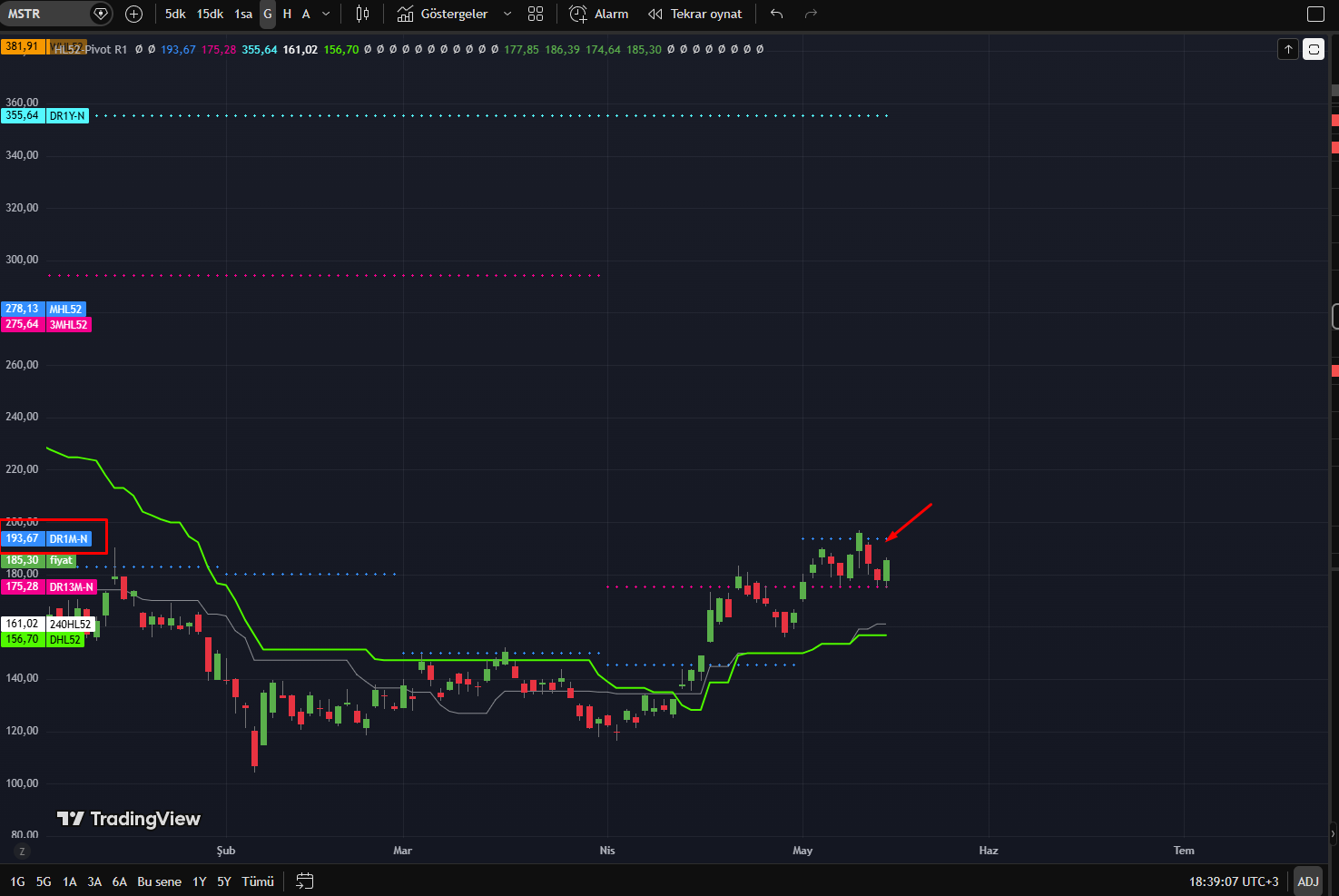Click the Z timezone circle on the time axis

tap(22, 851)
